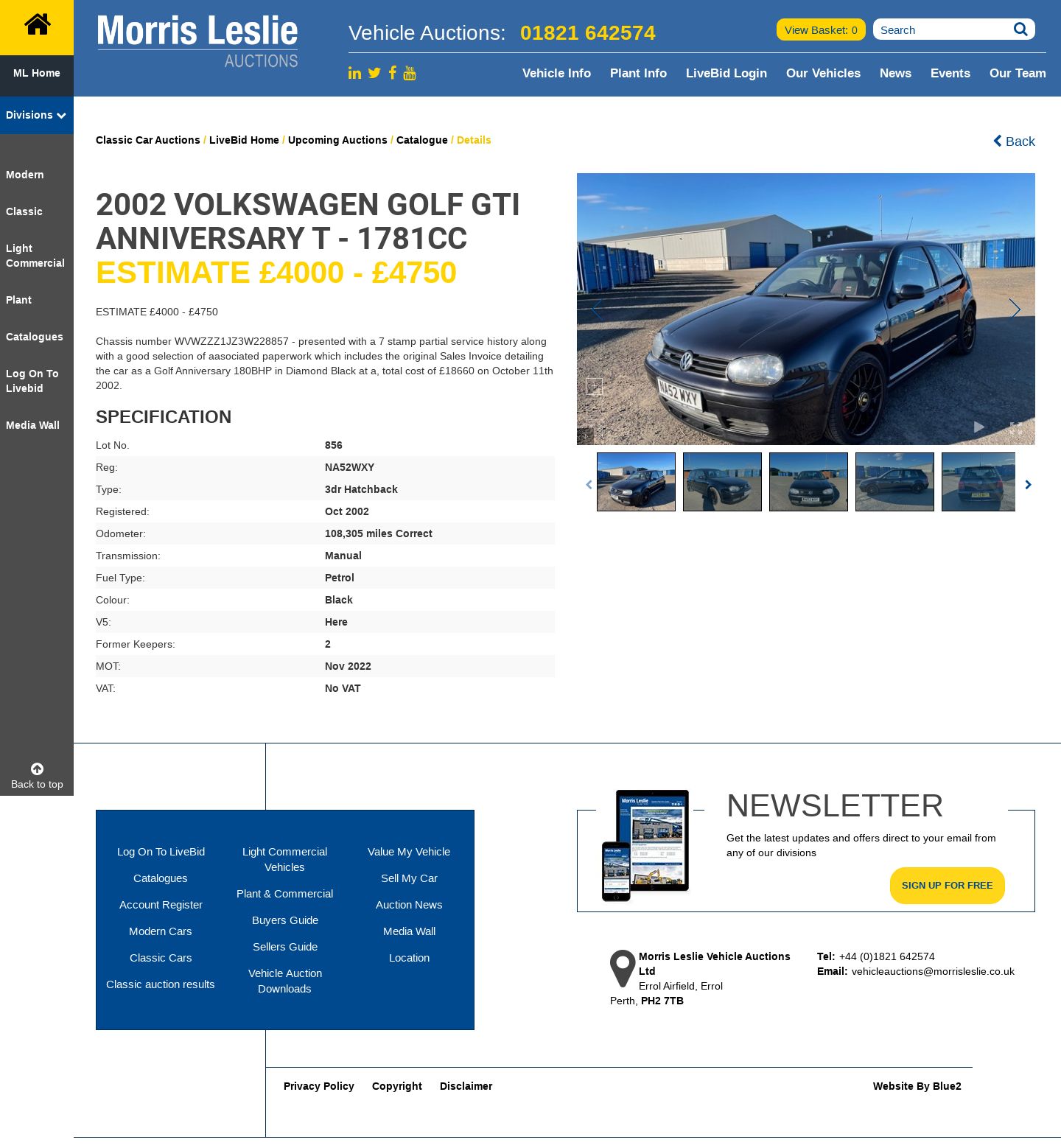Select the first car thumbnail

click(x=636, y=482)
